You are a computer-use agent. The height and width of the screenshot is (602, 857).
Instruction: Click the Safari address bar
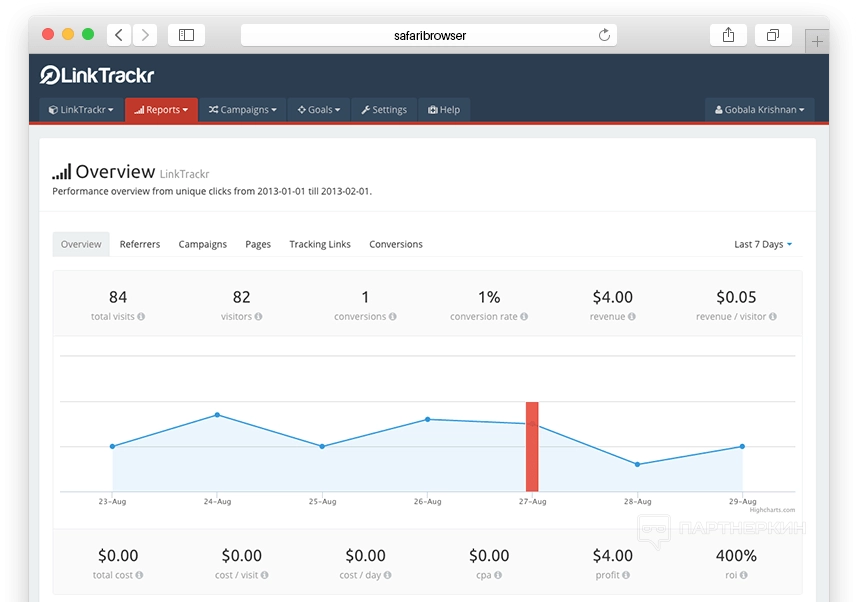pyautogui.click(x=429, y=35)
